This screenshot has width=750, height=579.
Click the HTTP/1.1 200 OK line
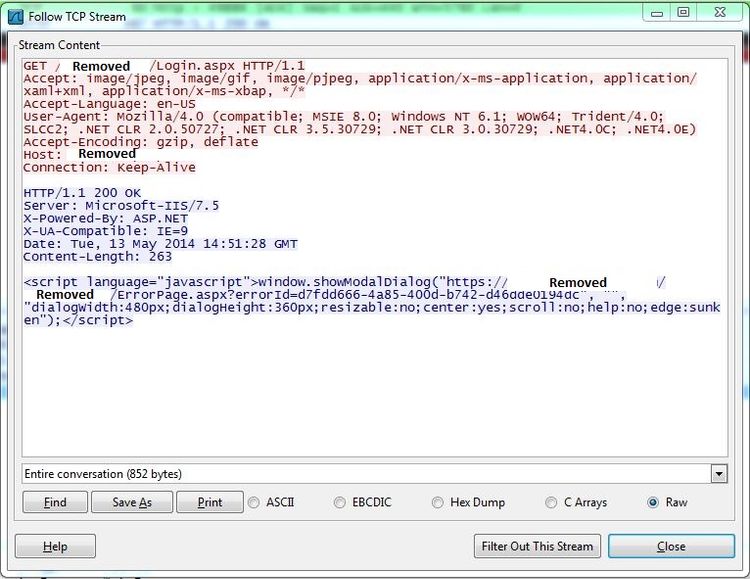(82, 193)
